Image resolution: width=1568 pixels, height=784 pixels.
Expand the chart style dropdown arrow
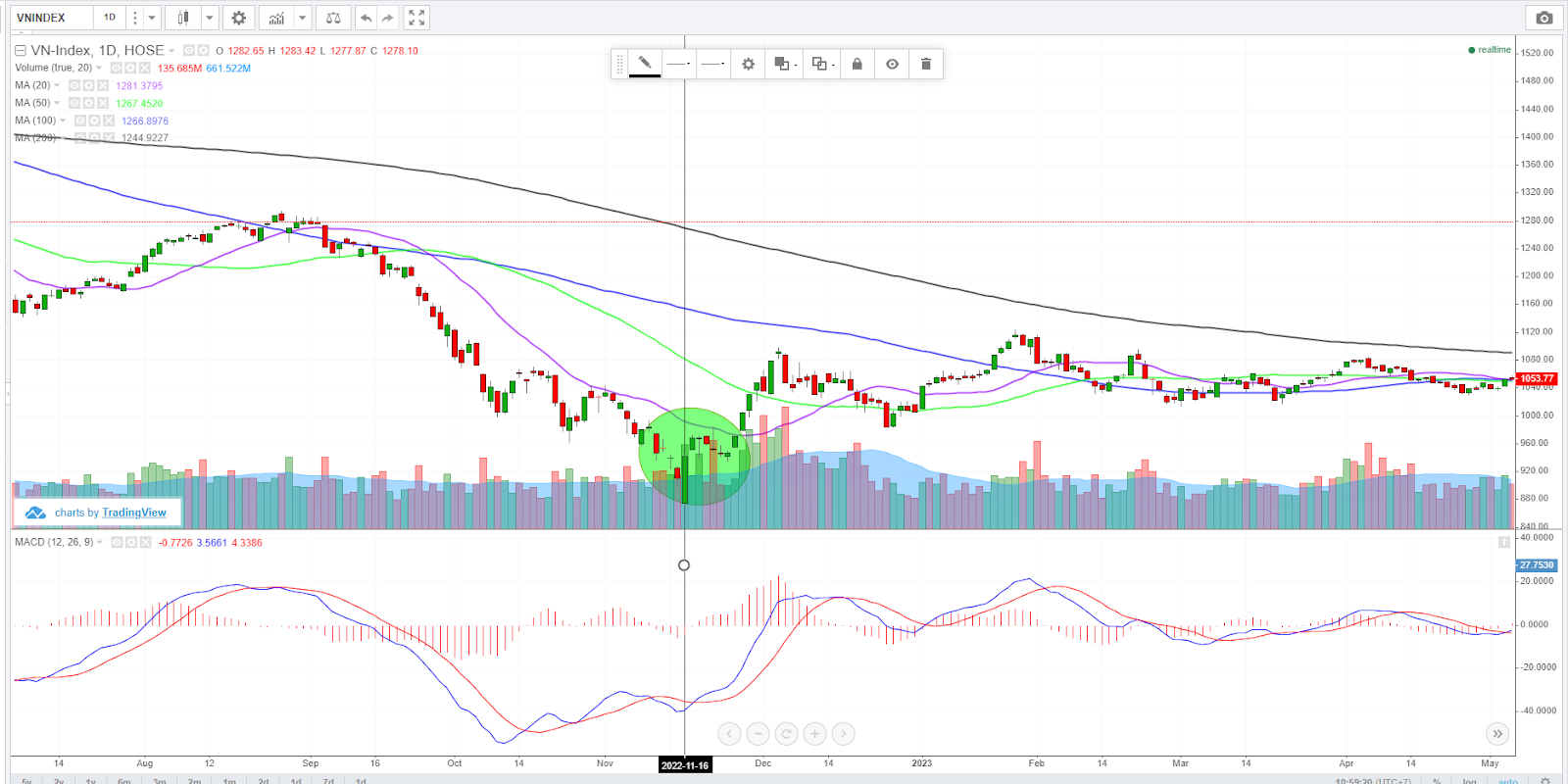coord(209,18)
